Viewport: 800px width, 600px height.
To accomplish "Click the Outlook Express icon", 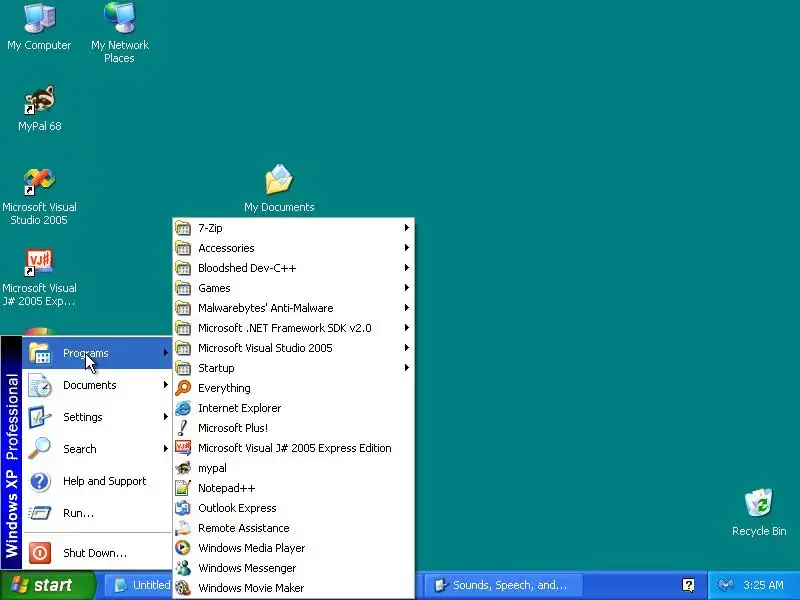I will tap(183, 508).
